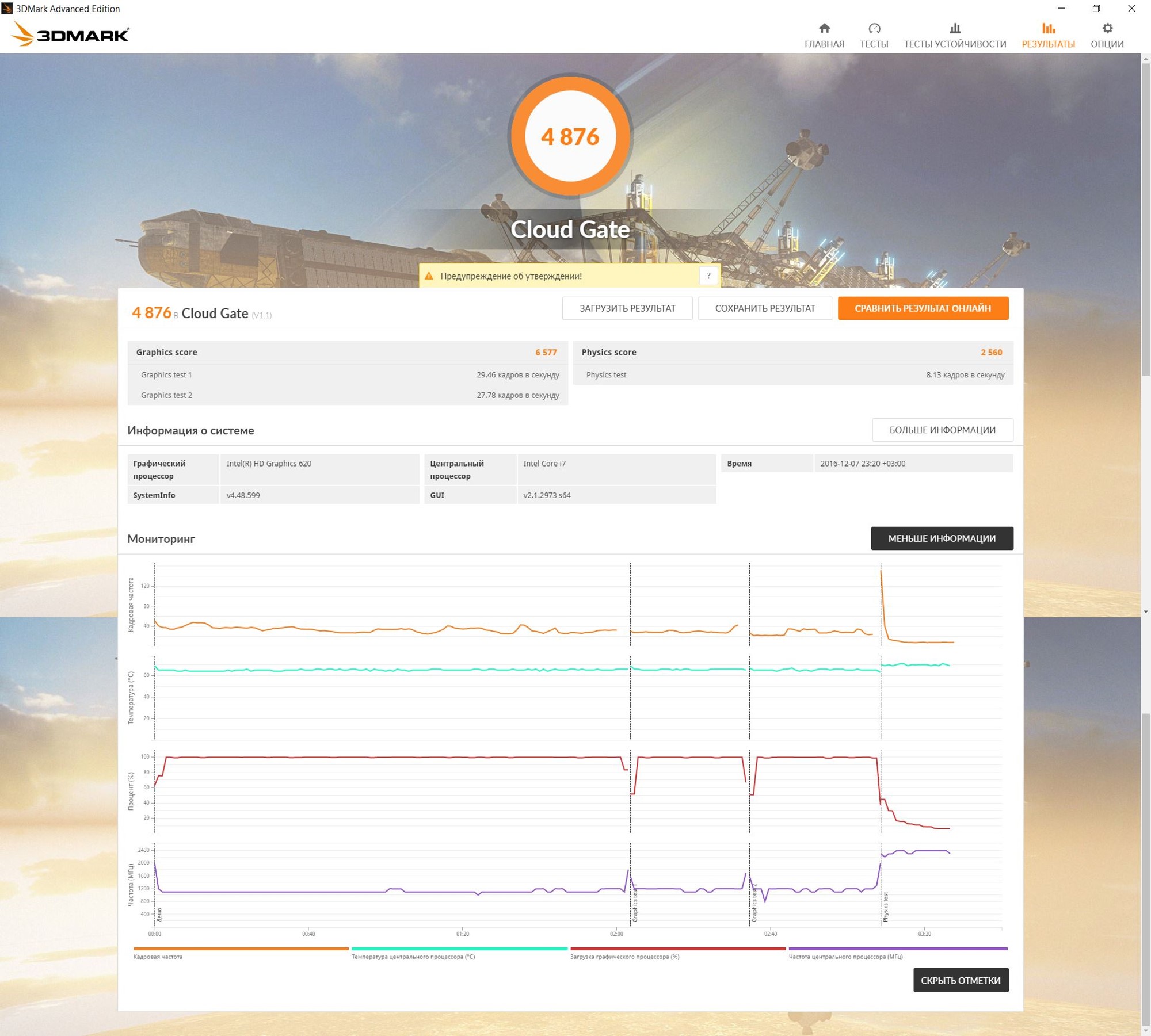Screen dimensions: 1151x1036
Task: Click the validation warning triangle icon
Action: coord(429,276)
